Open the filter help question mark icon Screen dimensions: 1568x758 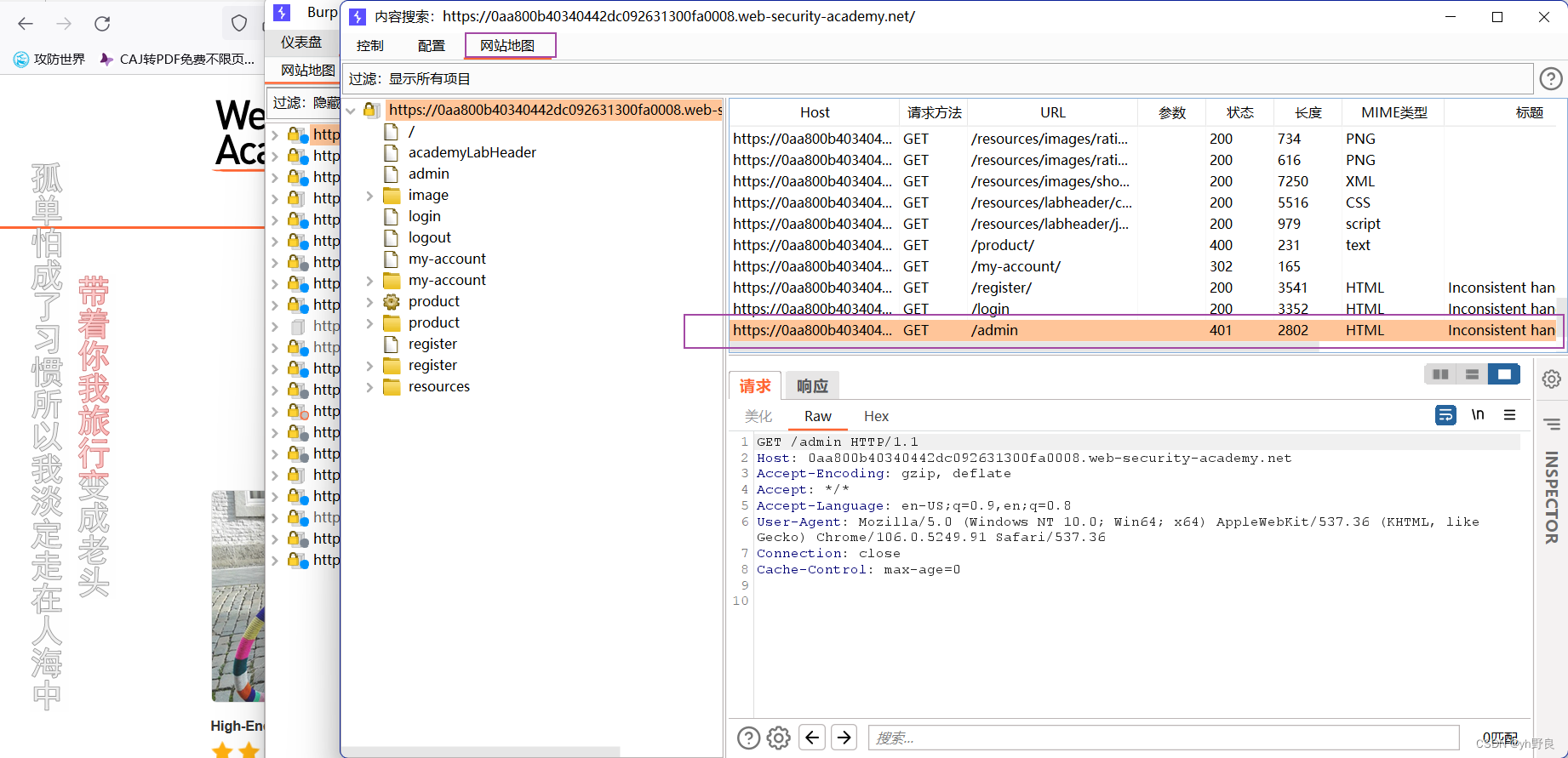tap(1551, 79)
